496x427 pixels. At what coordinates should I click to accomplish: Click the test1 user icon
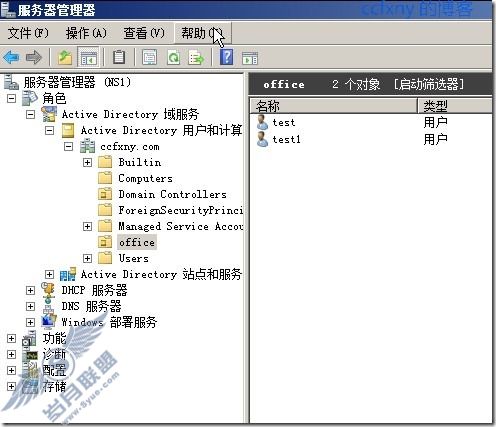262,139
